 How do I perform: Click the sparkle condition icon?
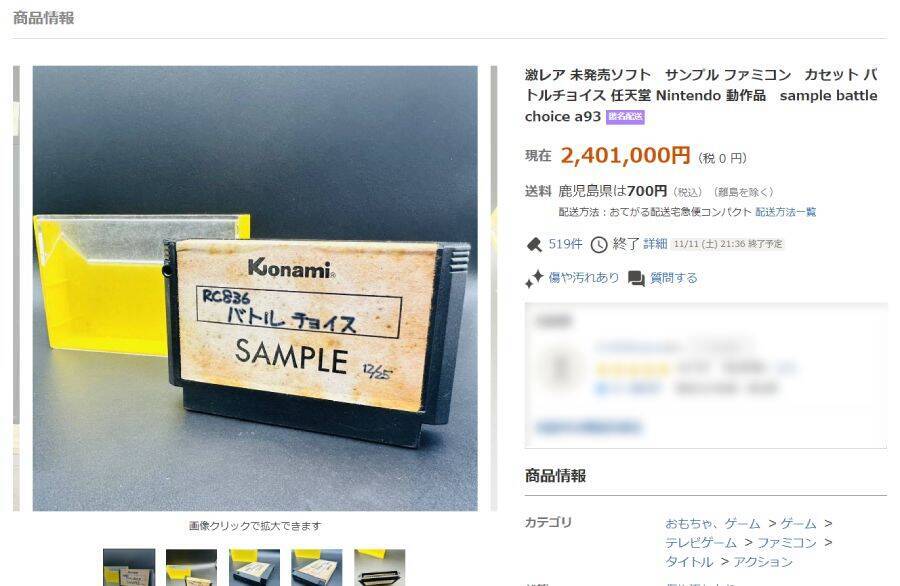[x=534, y=278]
